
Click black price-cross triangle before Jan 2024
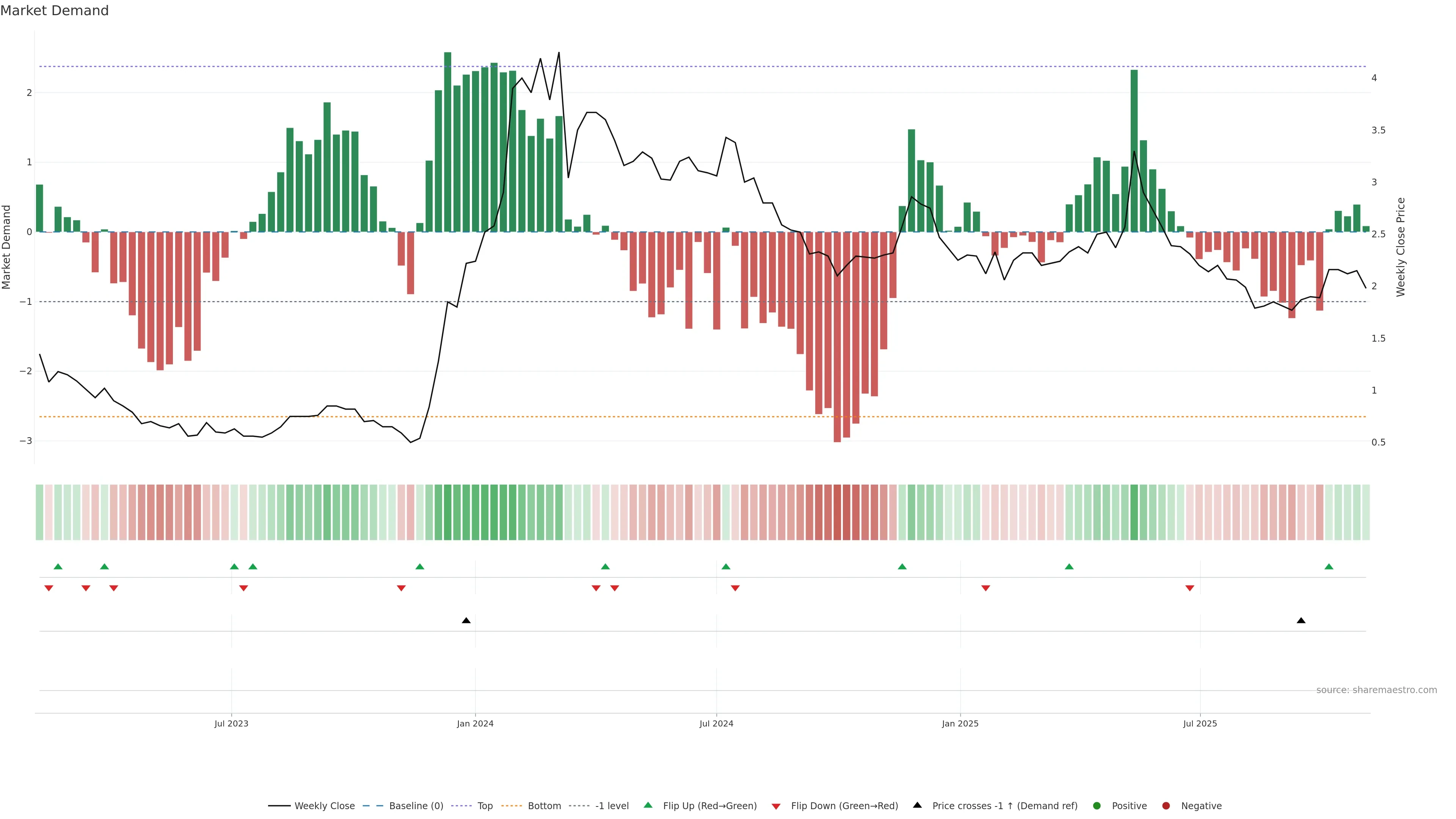pos(466,621)
